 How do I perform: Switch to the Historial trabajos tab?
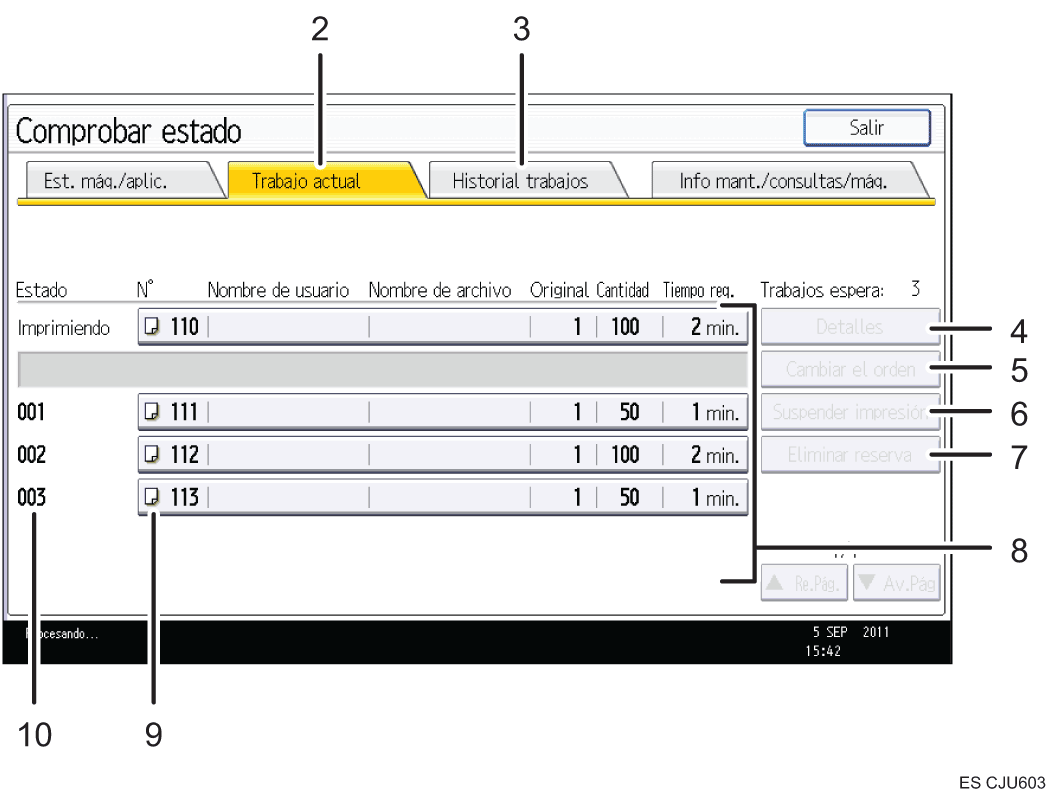coord(520,181)
